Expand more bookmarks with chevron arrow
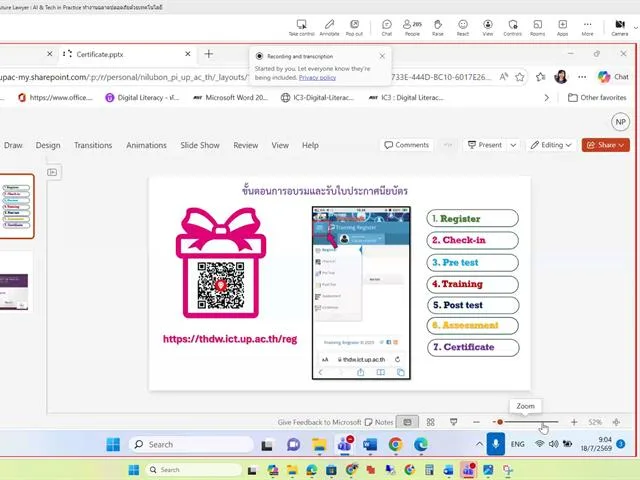This screenshot has height=480, width=640. click(547, 98)
